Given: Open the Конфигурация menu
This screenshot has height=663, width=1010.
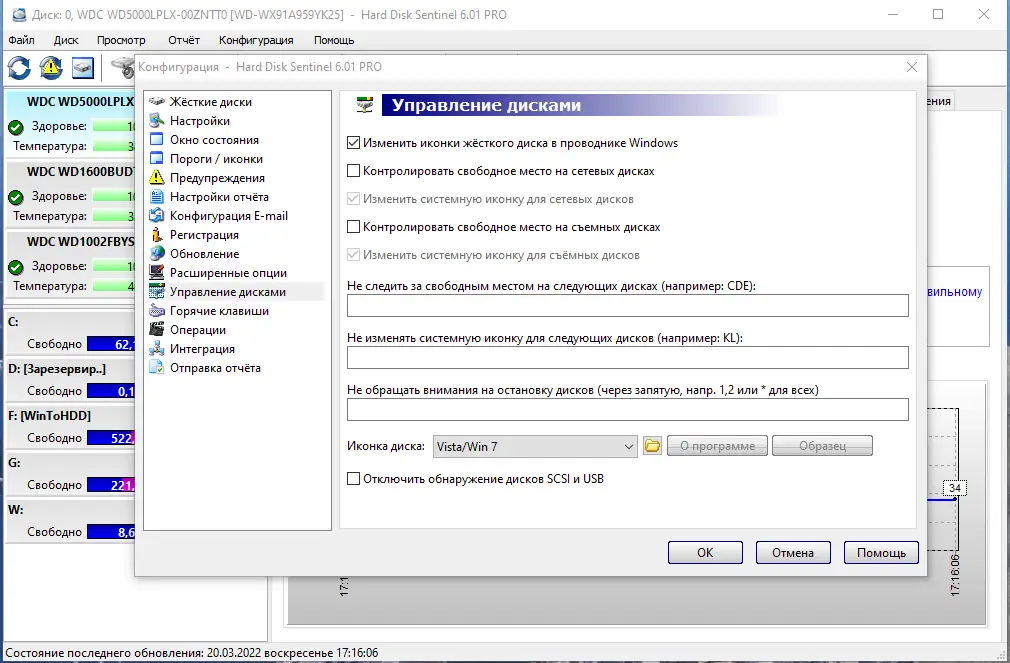Looking at the screenshot, I should click(x=256, y=40).
